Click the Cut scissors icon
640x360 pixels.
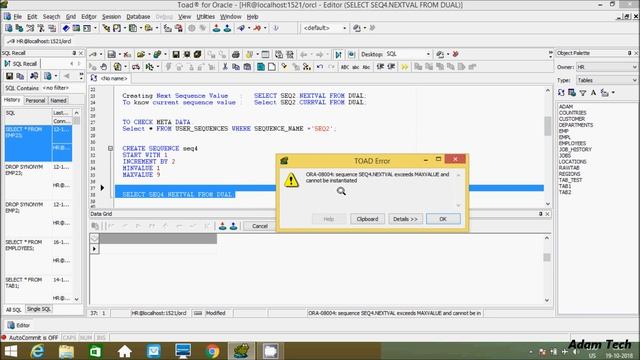pyautogui.click(x=225, y=67)
